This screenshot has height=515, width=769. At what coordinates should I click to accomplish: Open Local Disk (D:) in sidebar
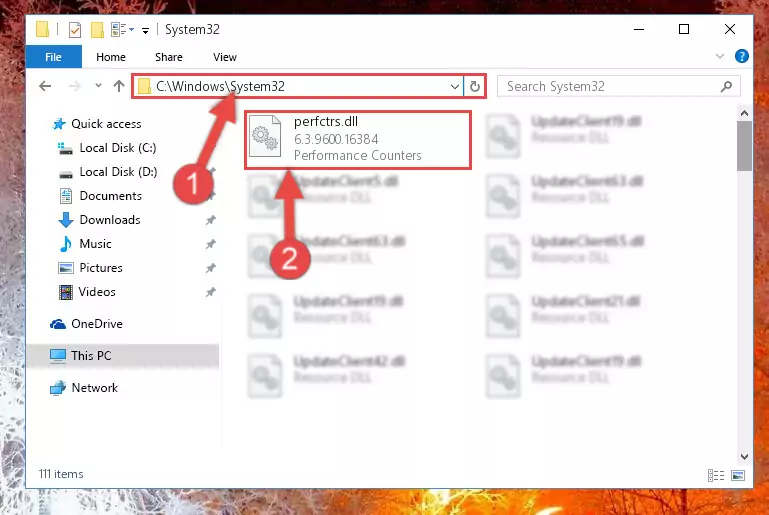[x=118, y=172]
